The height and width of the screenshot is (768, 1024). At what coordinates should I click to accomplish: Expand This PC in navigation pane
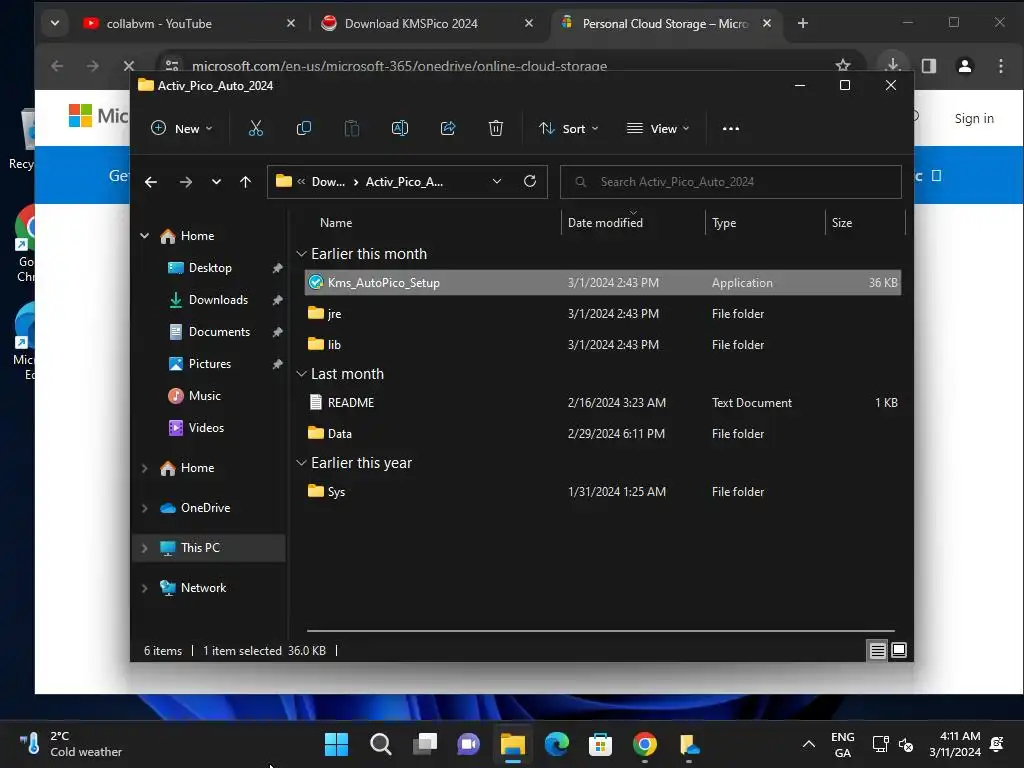(144, 548)
